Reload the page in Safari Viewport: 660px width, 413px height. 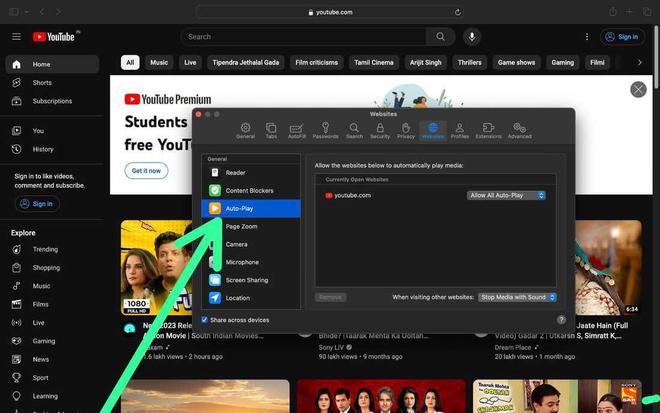tap(458, 12)
